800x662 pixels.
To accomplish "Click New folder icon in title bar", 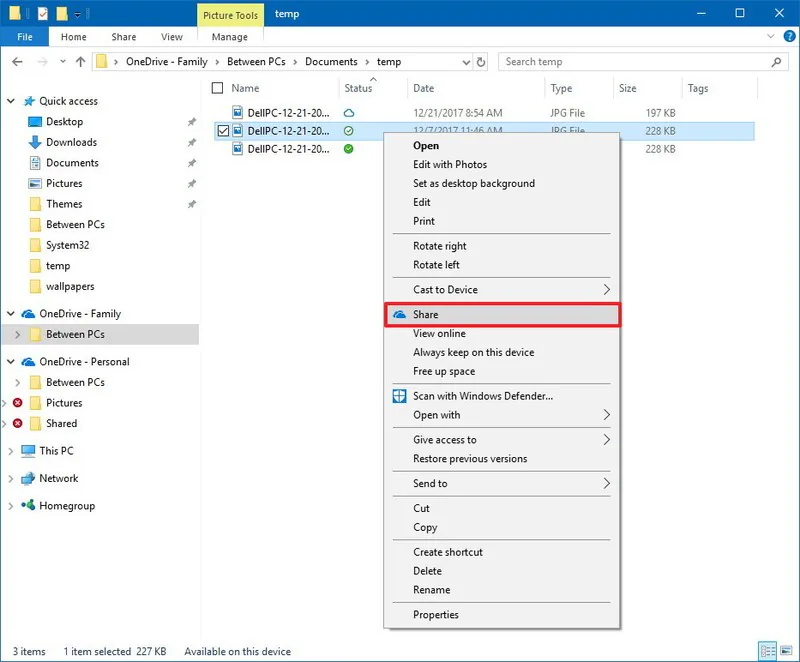I will 62,14.
